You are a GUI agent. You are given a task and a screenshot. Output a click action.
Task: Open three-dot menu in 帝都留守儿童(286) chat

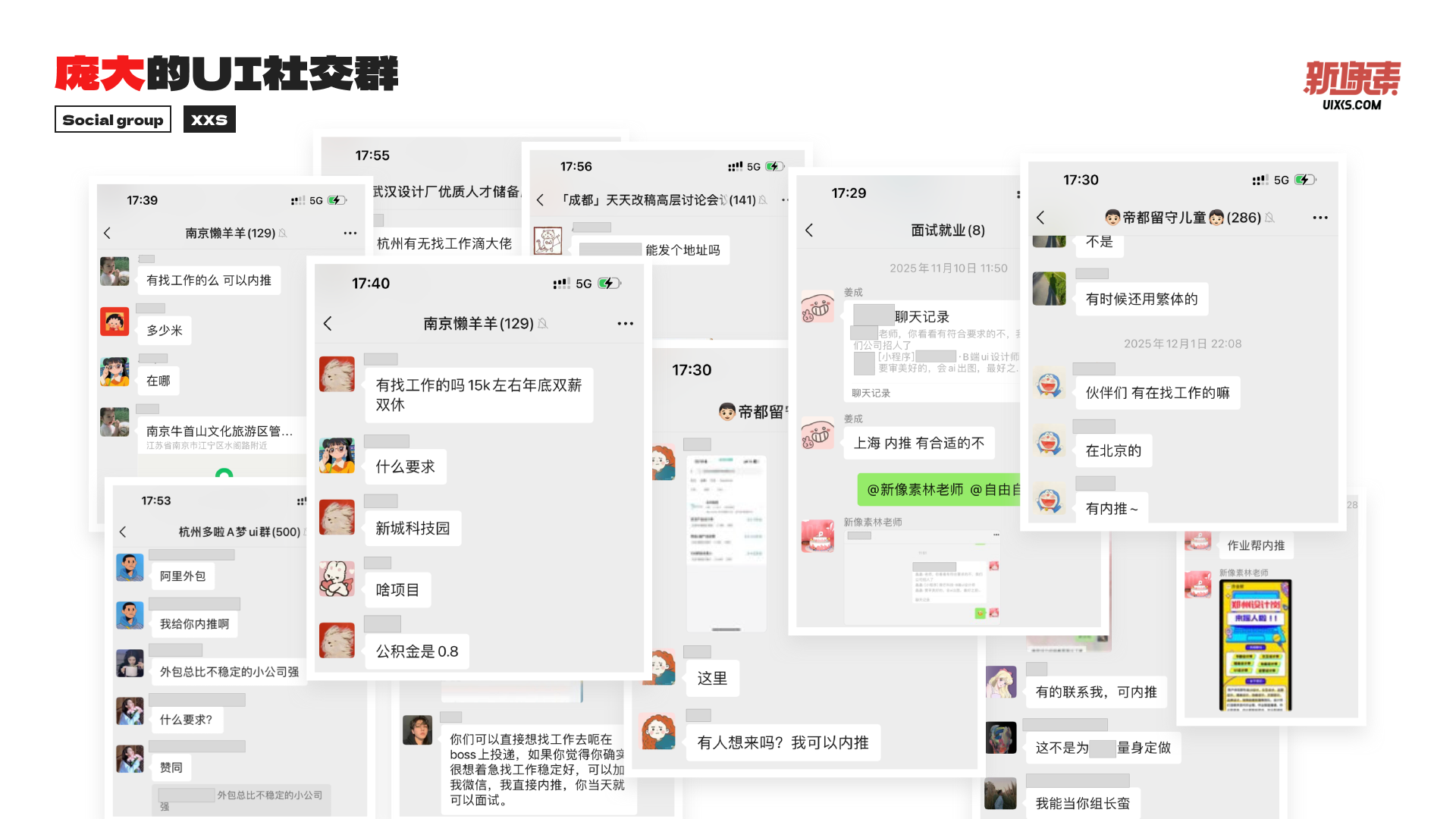(1320, 218)
